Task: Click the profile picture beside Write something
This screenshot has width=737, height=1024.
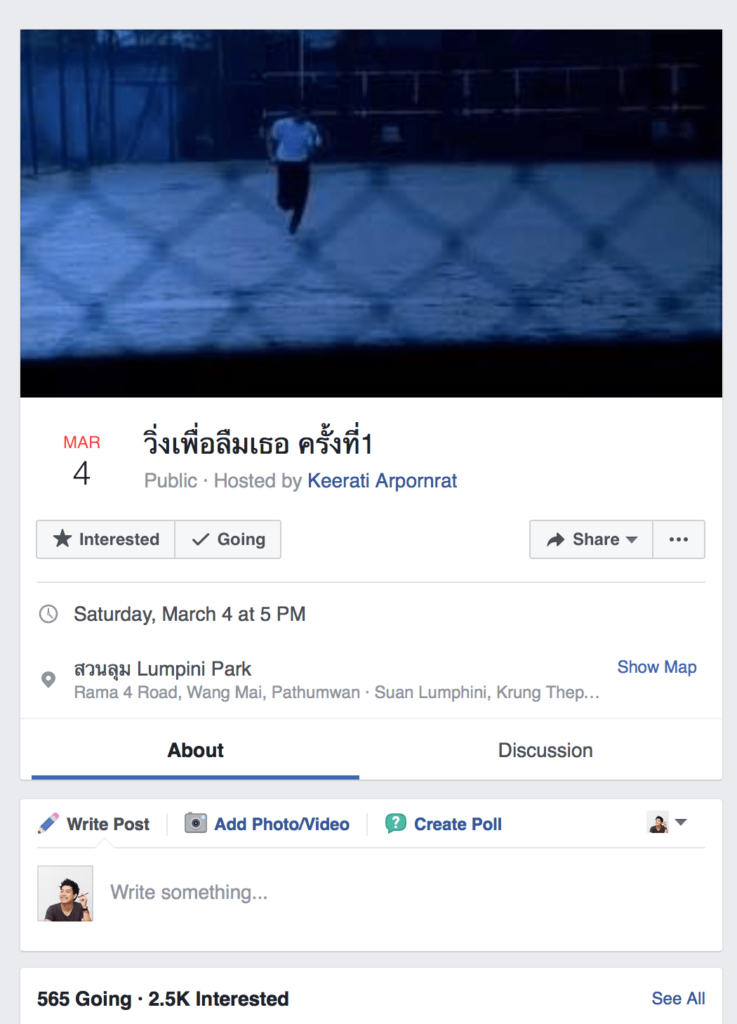Action: point(65,893)
